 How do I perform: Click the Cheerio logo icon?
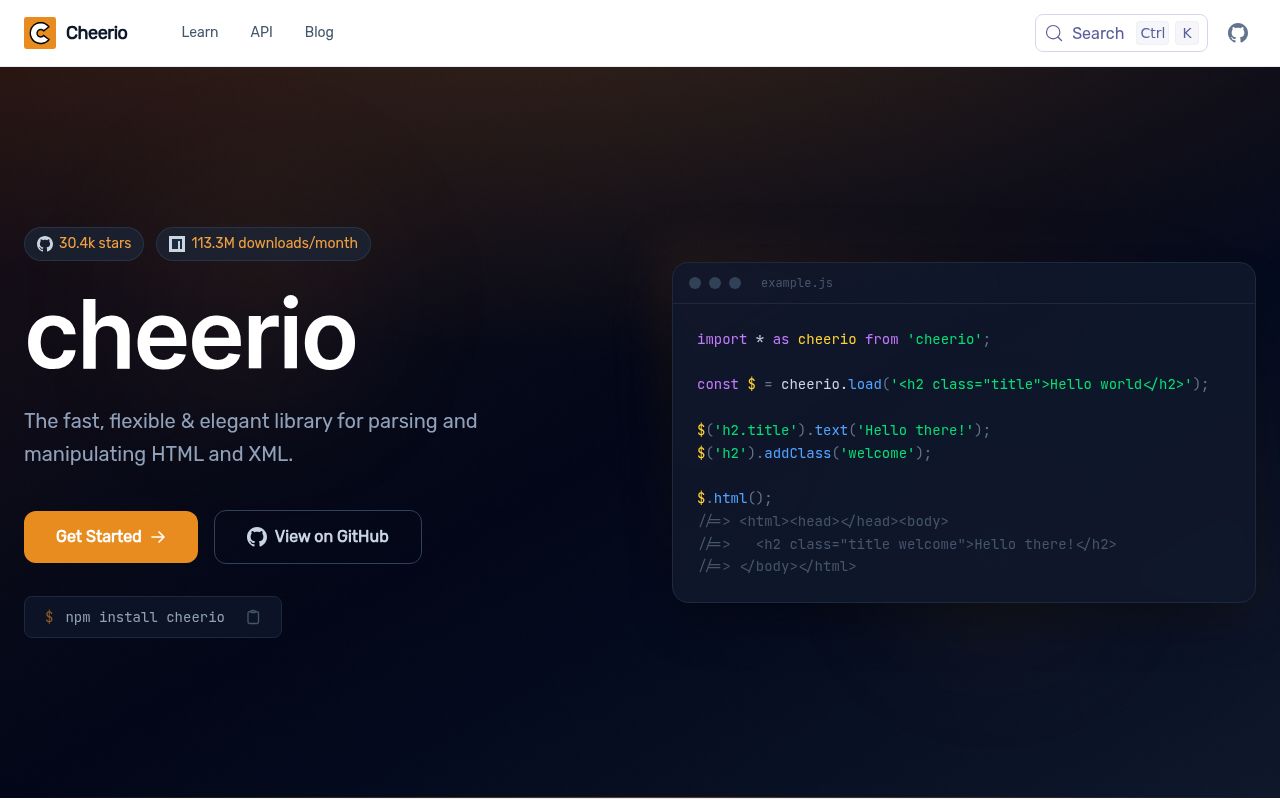tap(40, 33)
